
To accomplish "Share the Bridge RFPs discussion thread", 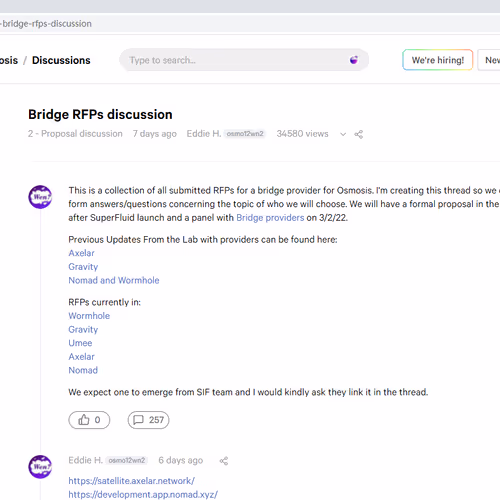I will [x=359, y=134].
